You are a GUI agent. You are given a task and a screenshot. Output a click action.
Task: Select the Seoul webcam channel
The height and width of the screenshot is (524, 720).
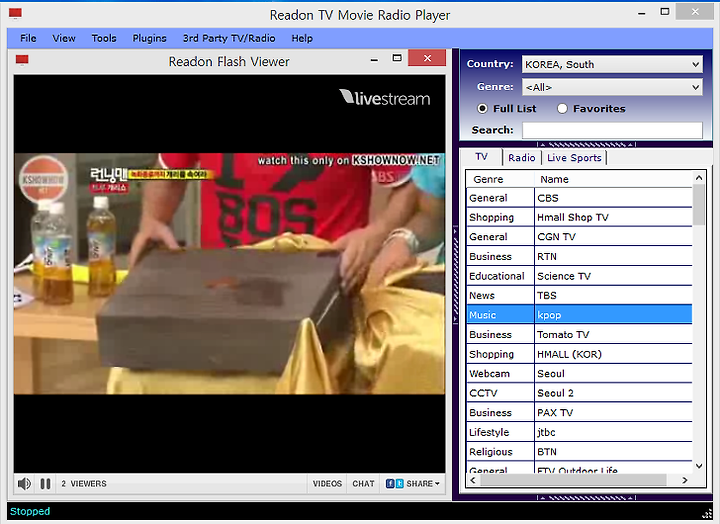[x=579, y=373]
